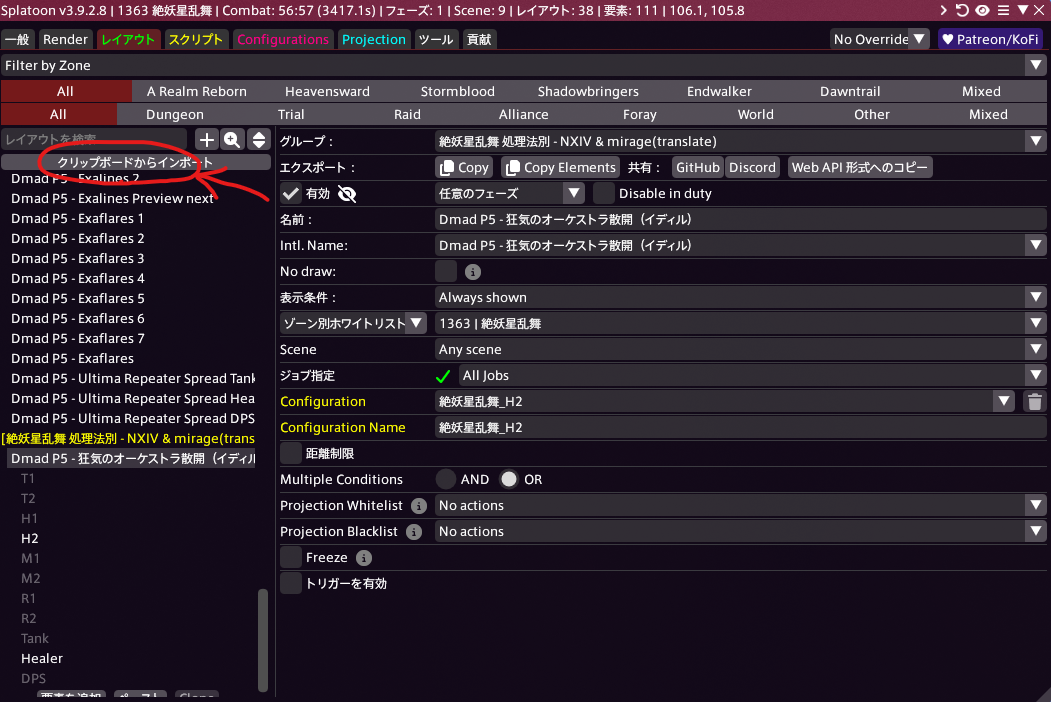This screenshot has width=1051, height=702.
Task: Select Dmad P5 - Ultima Repeater Spread DPS
Action: click(x=133, y=418)
